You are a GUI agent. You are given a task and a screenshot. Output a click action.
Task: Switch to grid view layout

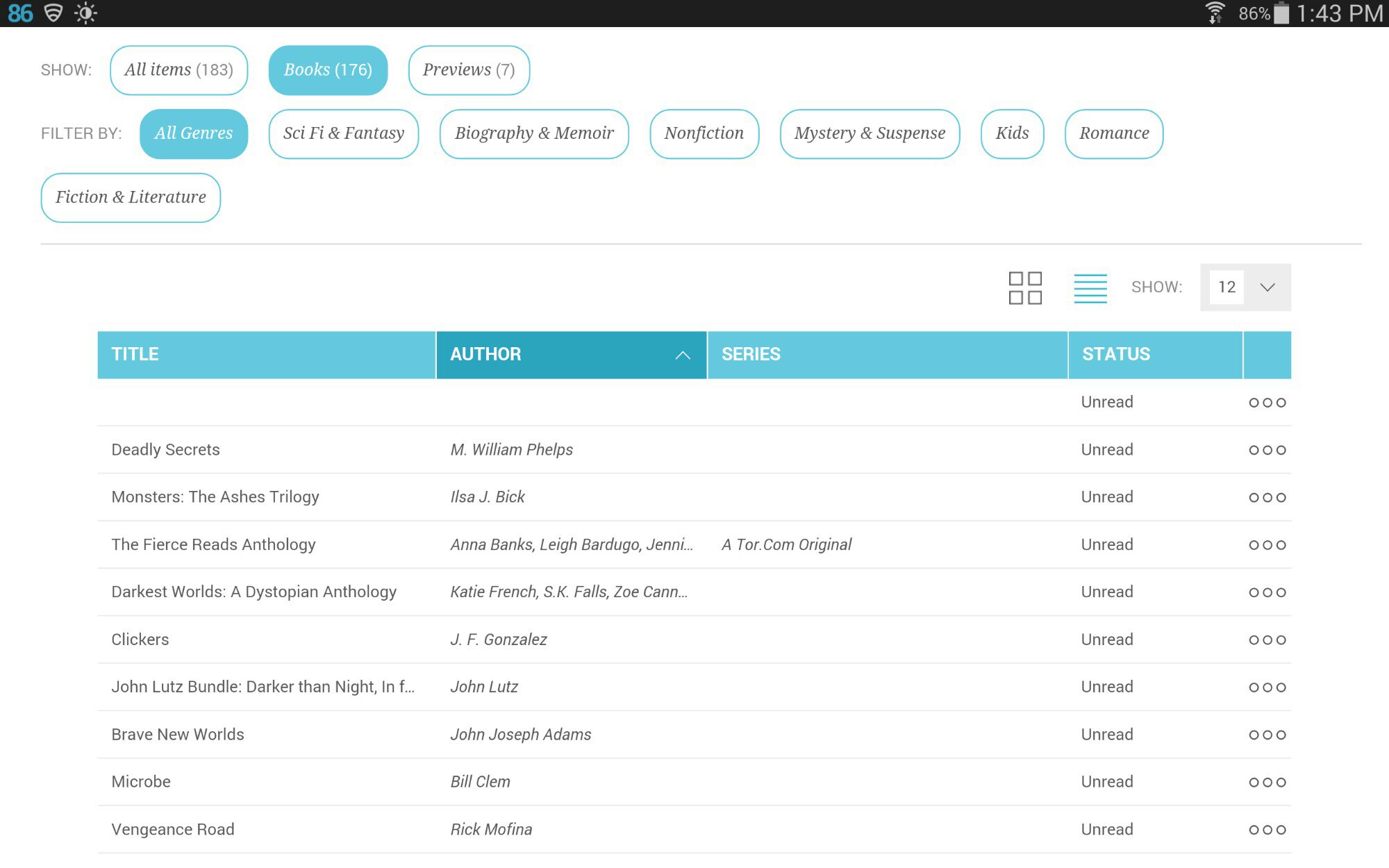click(x=1025, y=287)
